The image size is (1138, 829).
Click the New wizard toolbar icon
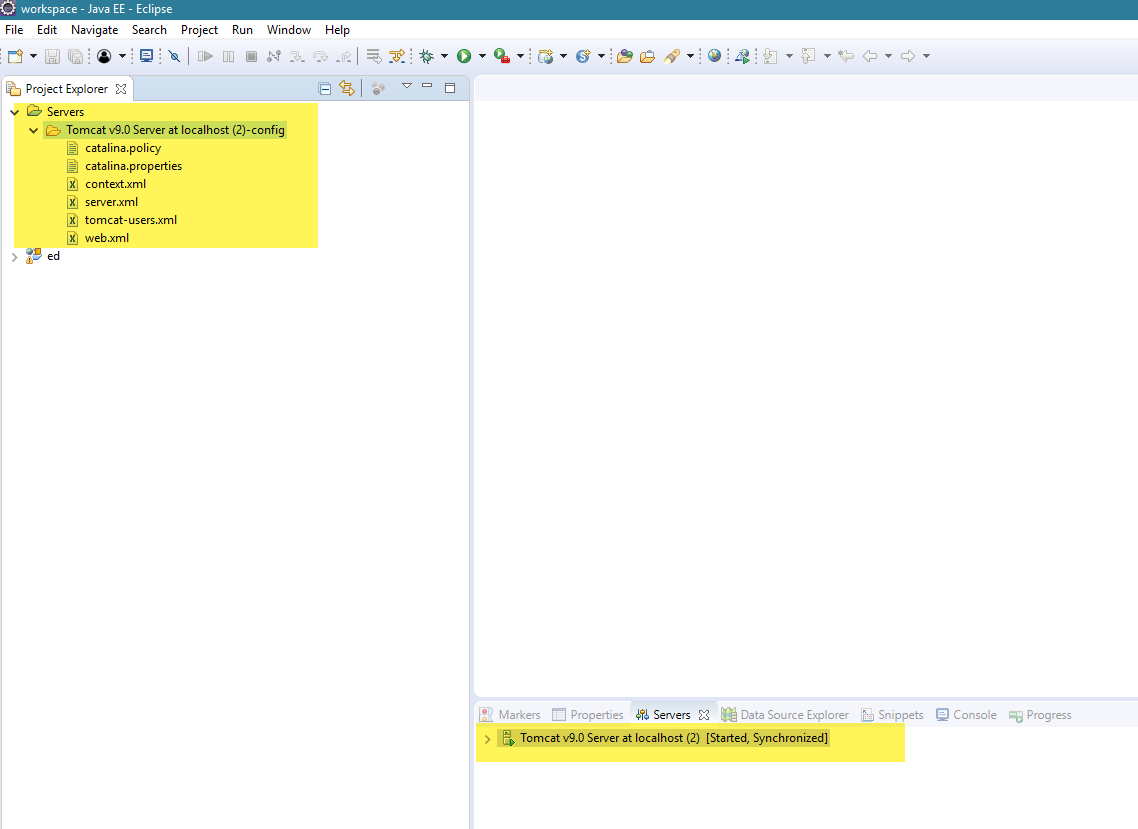pyautogui.click(x=15, y=56)
